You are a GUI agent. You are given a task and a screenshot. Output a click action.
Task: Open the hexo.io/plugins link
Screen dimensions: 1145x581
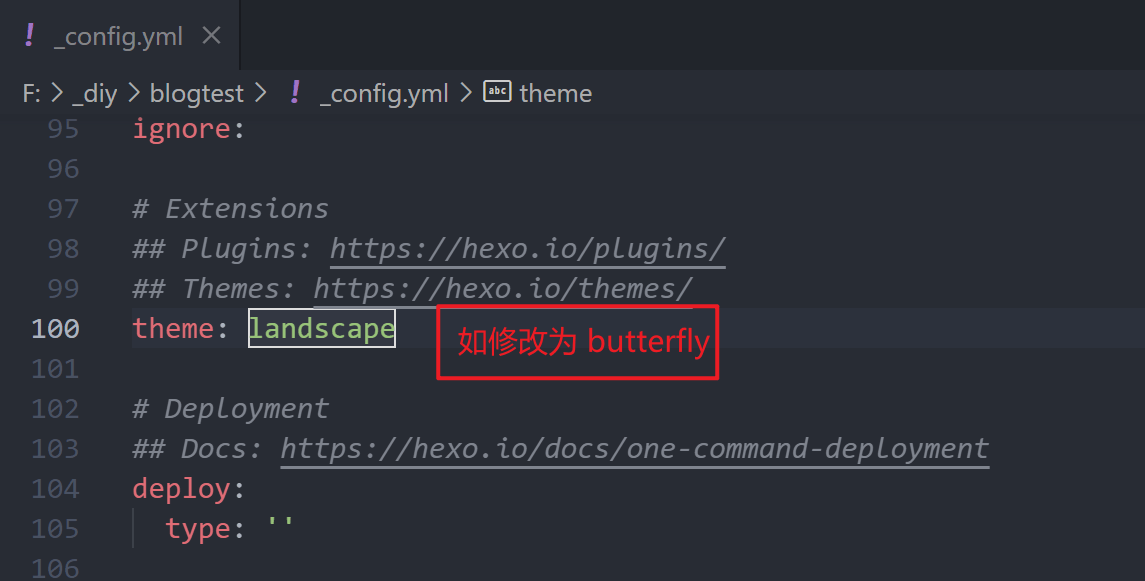527,249
